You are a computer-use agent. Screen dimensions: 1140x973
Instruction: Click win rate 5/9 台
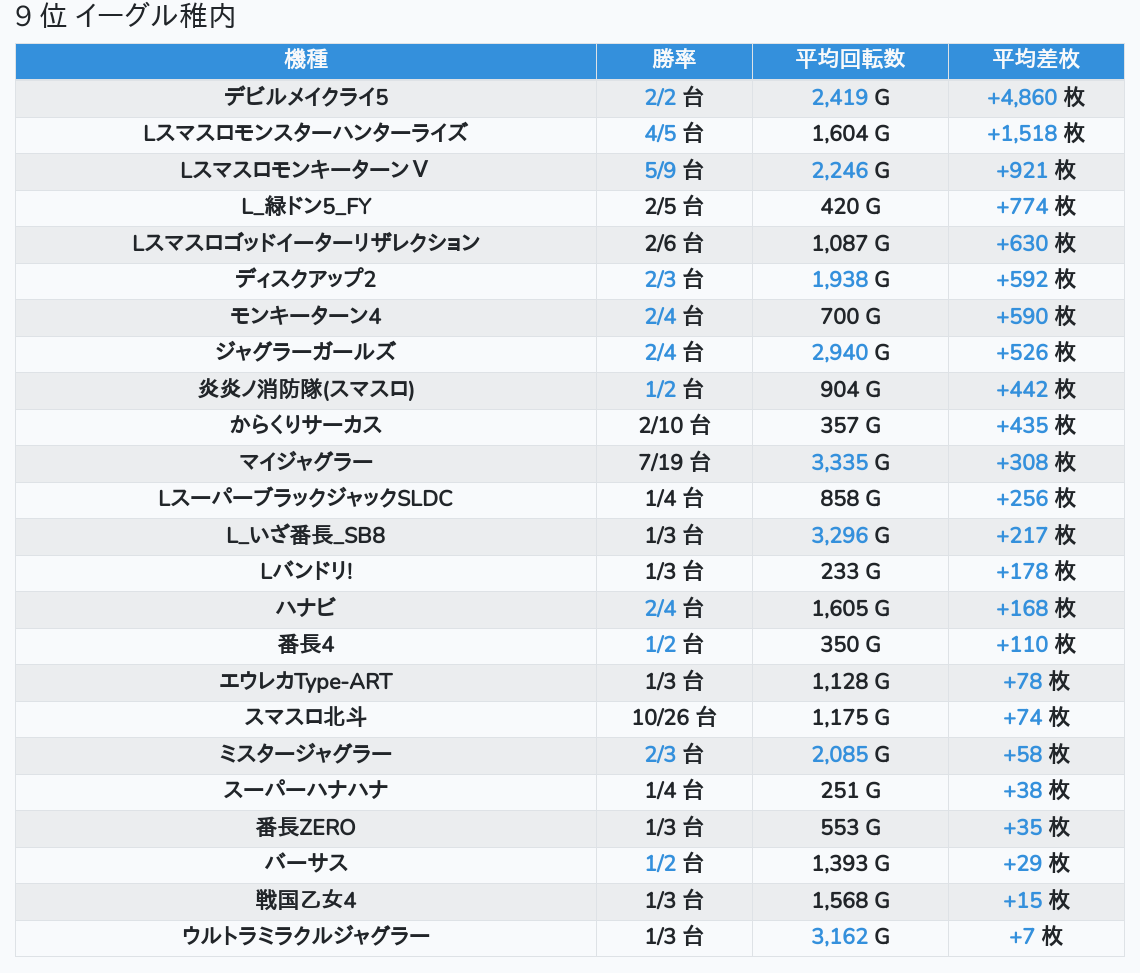[674, 170]
